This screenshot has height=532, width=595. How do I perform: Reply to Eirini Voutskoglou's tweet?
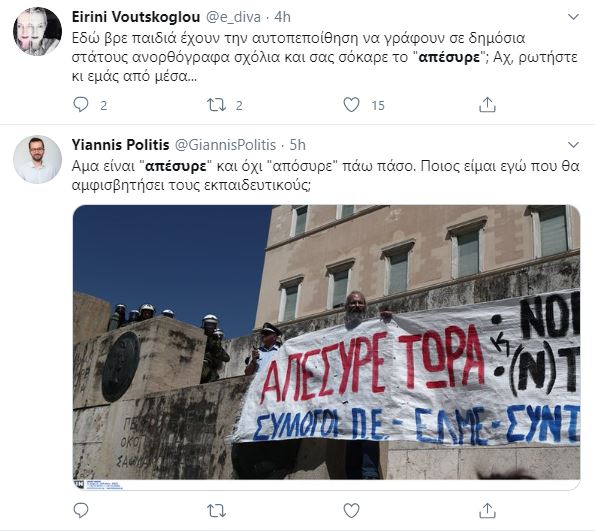pos(80,105)
